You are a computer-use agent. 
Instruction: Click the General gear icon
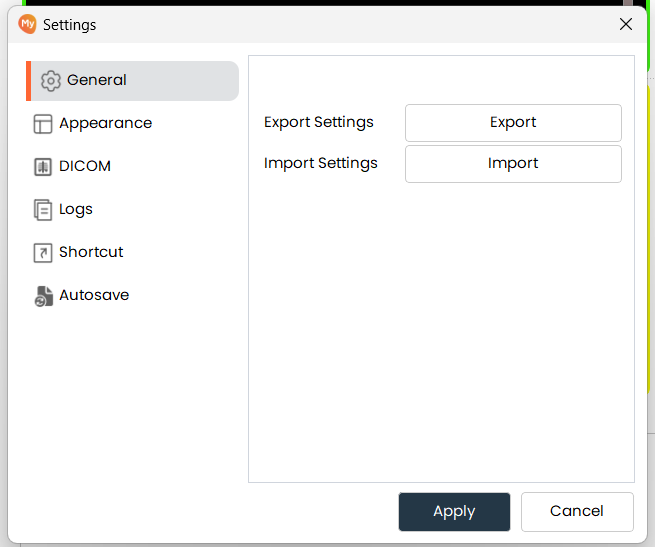pyautogui.click(x=51, y=81)
